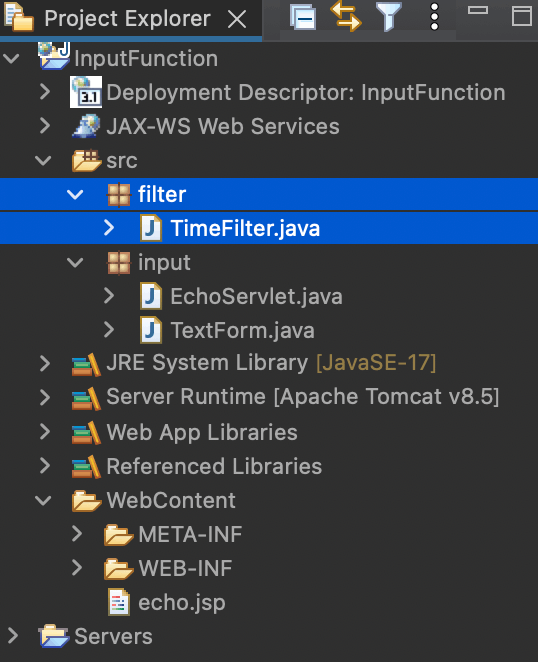Image resolution: width=538 pixels, height=662 pixels.
Task: Select the filter package icon
Action: click(119, 195)
